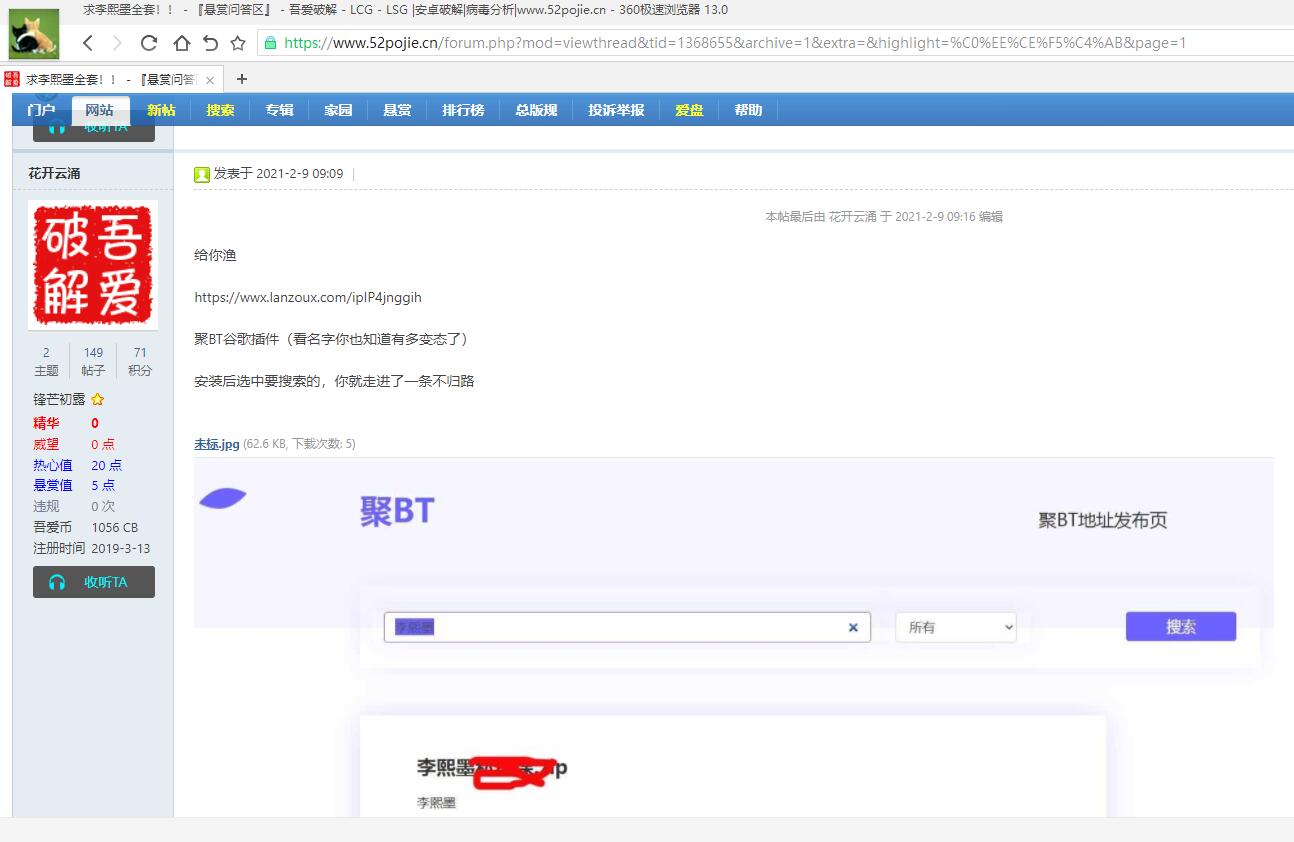The height and width of the screenshot is (842, 1294).
Task: Open the 排行榜 navigation item
Action: 463,110
